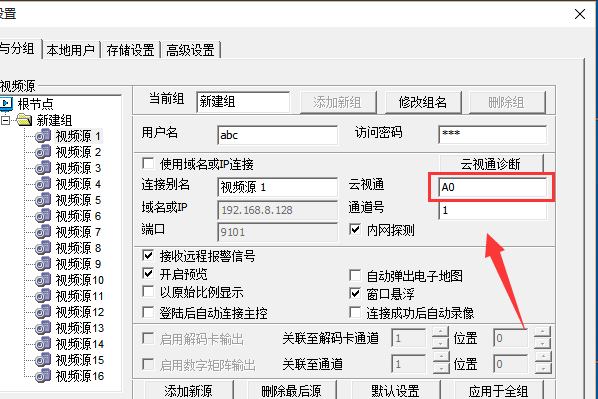This screenshot has width=598, height=399.
Task: Increase 位置 value in 解码卡 row
Action: point(542,332)
